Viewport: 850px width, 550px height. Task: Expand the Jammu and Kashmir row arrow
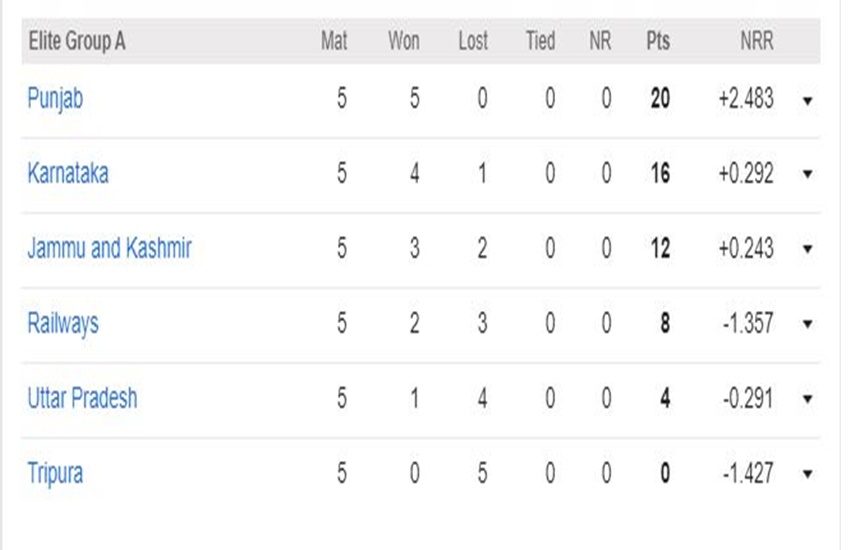[808, 249]
